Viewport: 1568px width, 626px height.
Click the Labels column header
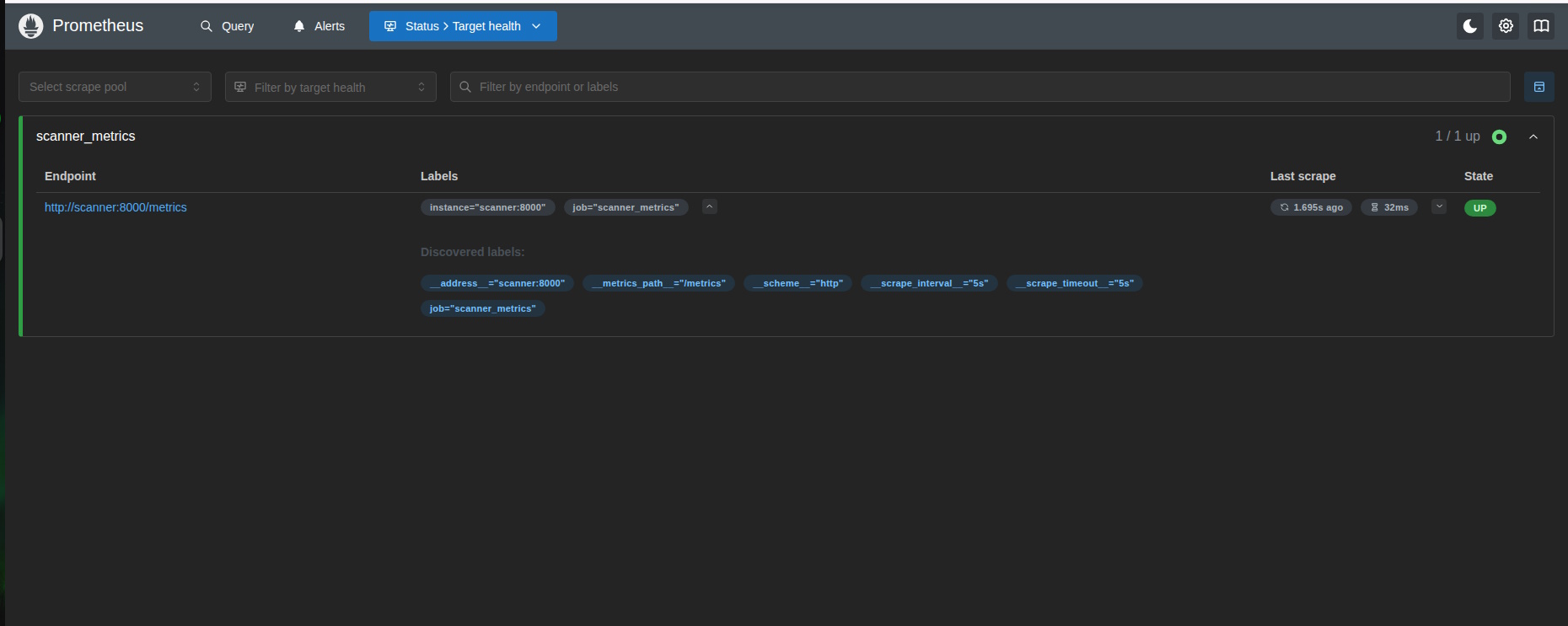(x=439, y=176)
